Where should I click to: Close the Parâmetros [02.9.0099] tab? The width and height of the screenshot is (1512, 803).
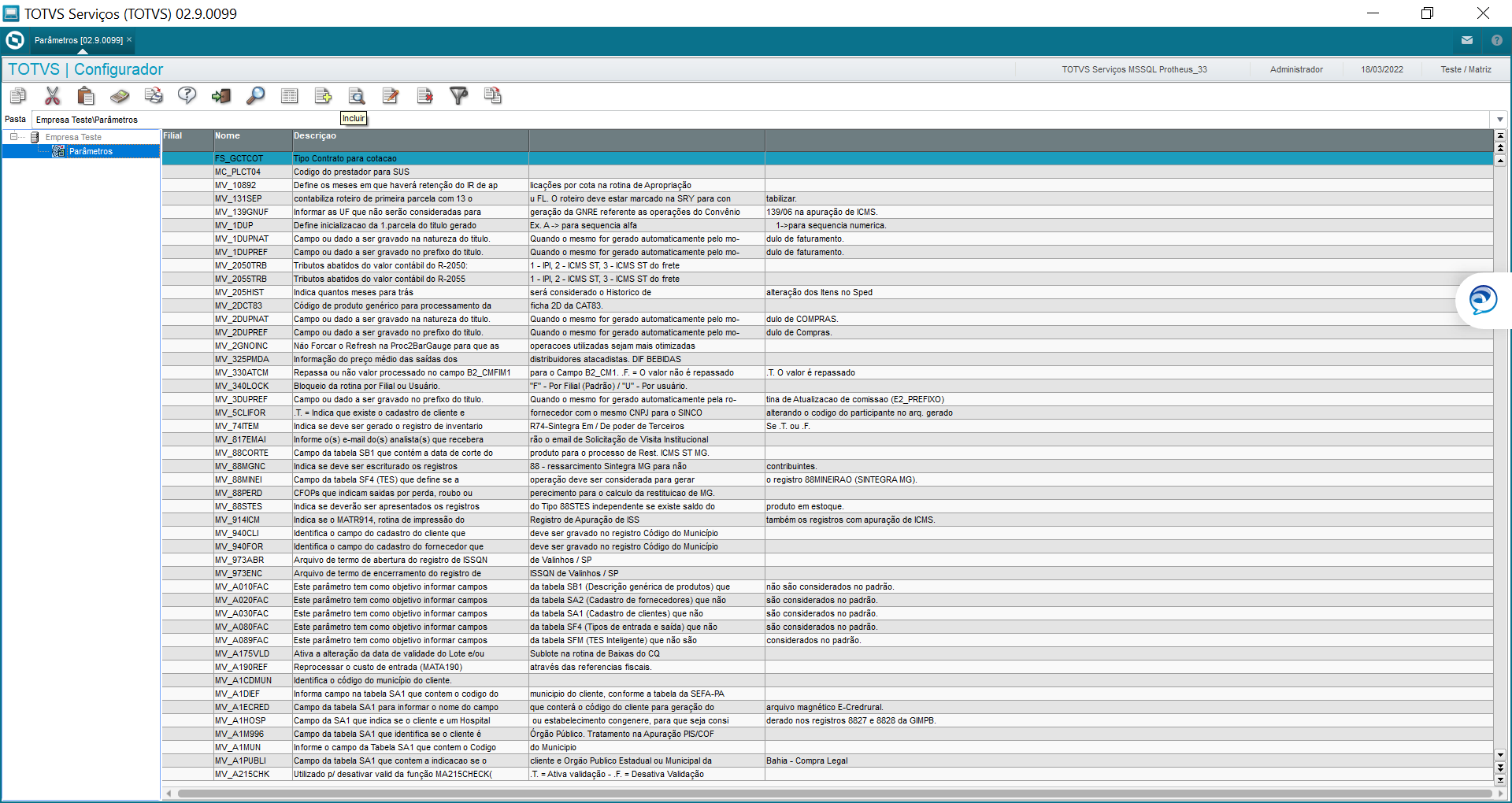(x=129, y=39)
